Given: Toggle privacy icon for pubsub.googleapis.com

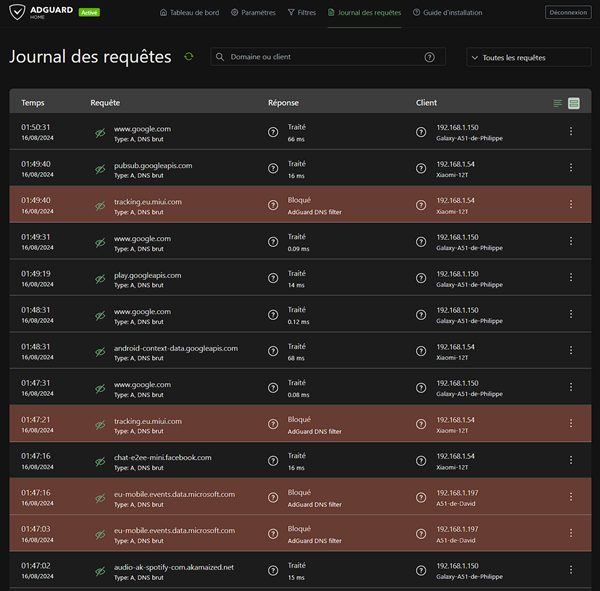Looking at the screenshot, I should coord(100,169).
